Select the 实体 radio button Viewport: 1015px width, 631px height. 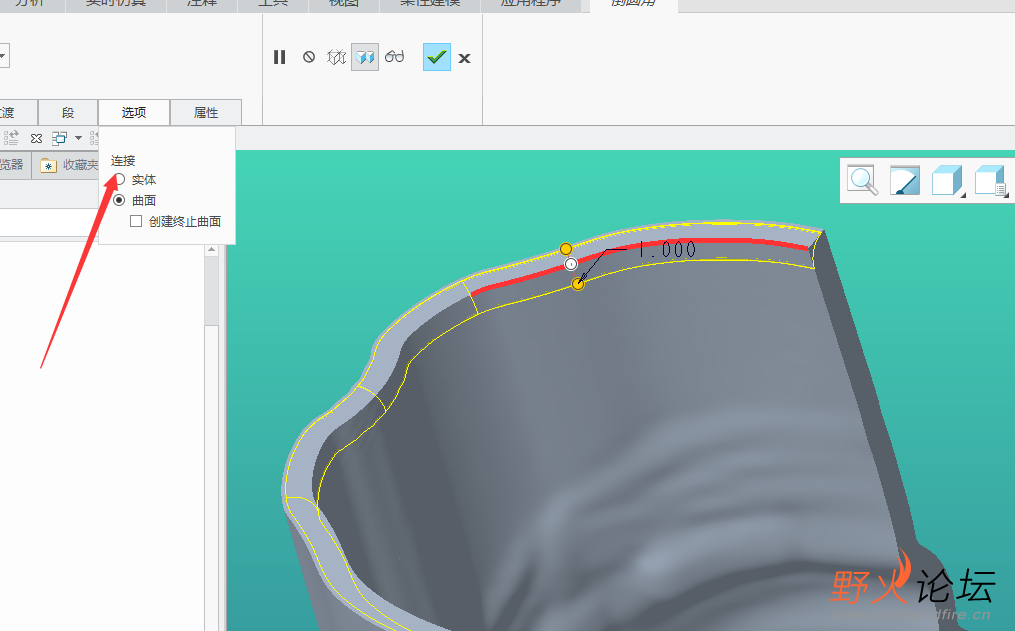click(119, 179)
